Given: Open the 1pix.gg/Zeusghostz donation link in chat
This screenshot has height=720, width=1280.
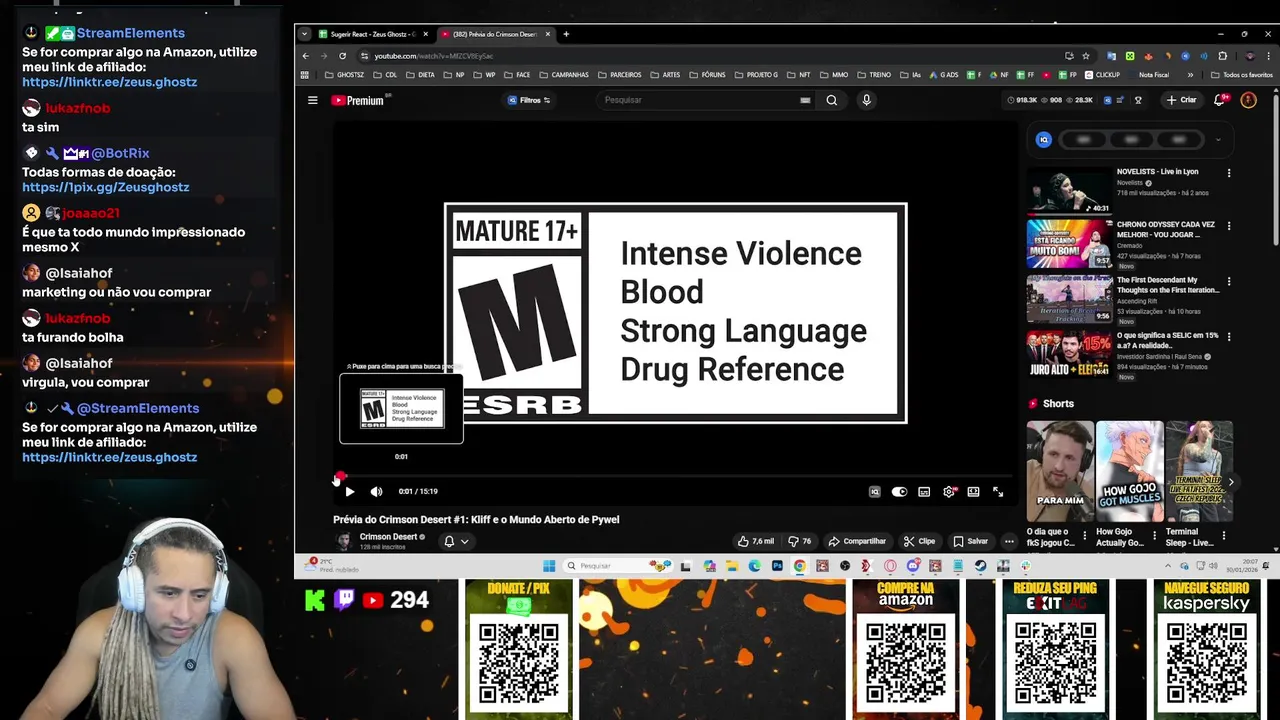Looking at the screenshot, I should [105, 187].
